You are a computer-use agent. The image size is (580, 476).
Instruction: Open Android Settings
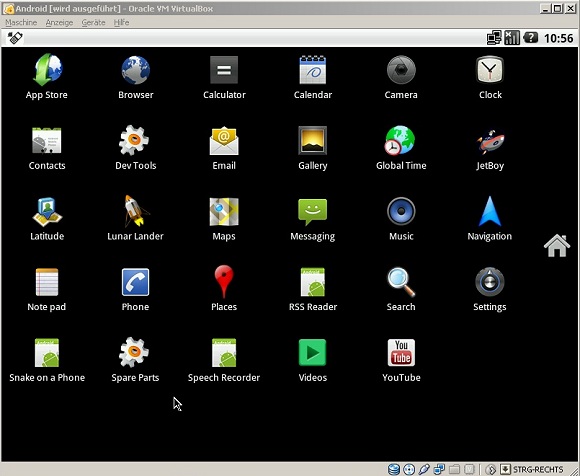490,289
